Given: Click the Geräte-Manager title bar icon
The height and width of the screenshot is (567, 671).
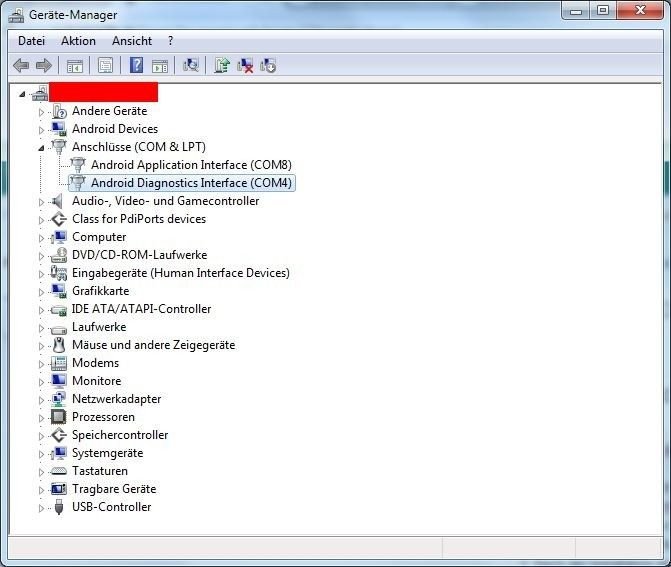Looking at the screenshot, I should 16,15.
